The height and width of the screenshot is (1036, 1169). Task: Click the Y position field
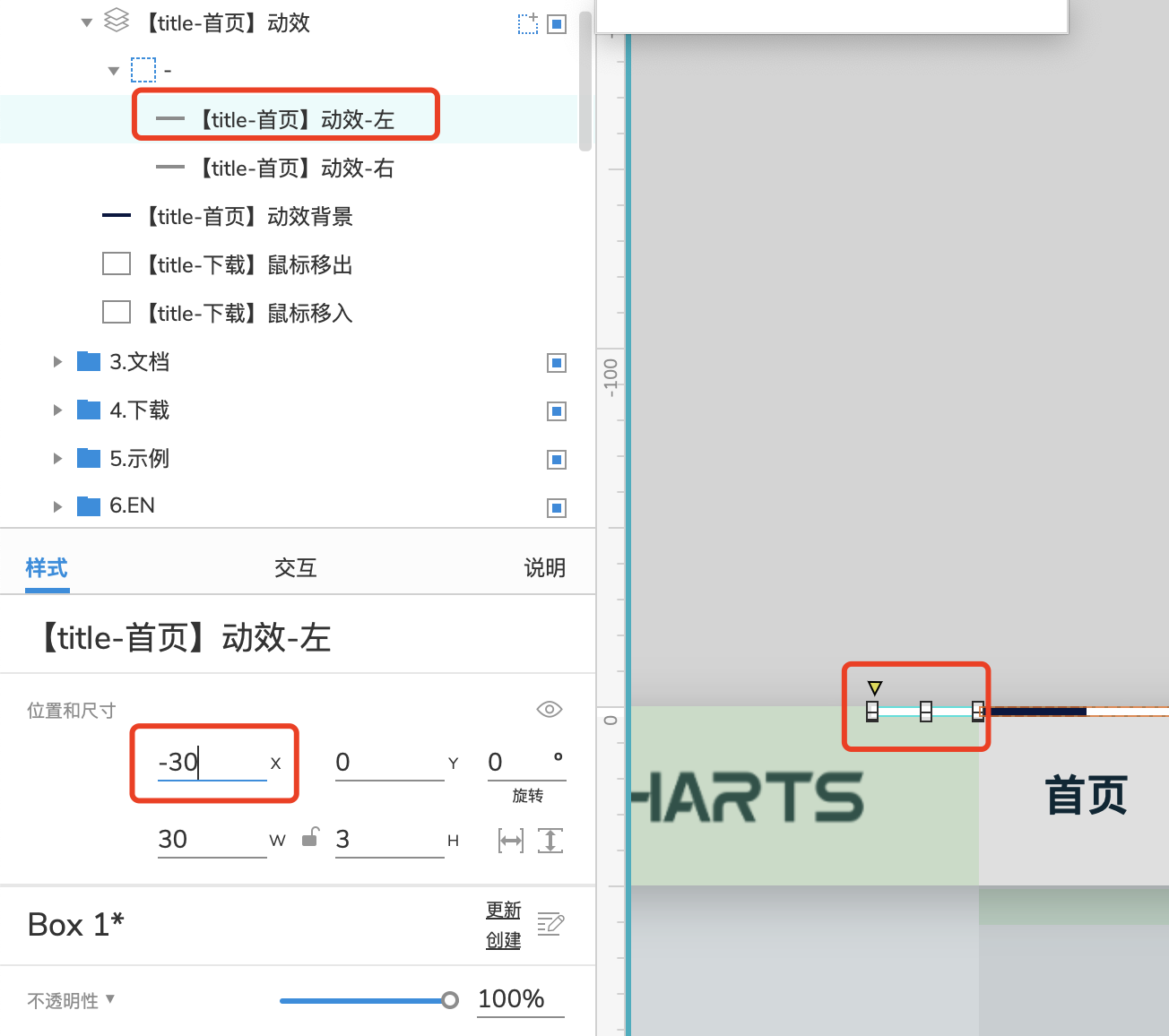point(389,763)
